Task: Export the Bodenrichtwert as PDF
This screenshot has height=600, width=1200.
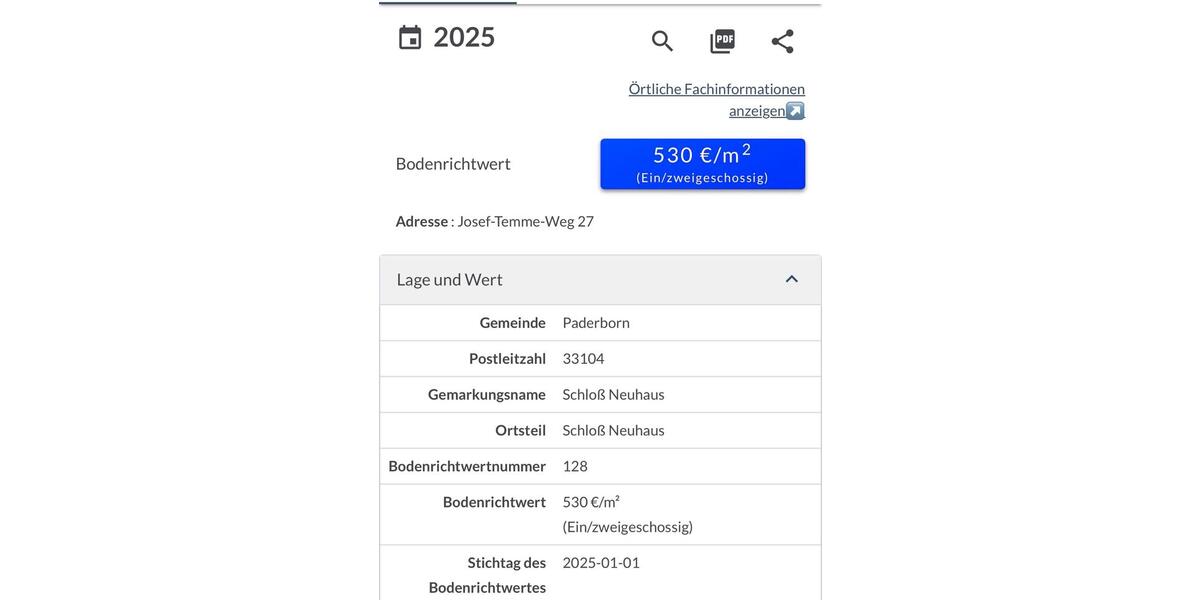Action: tap(722, 38)
